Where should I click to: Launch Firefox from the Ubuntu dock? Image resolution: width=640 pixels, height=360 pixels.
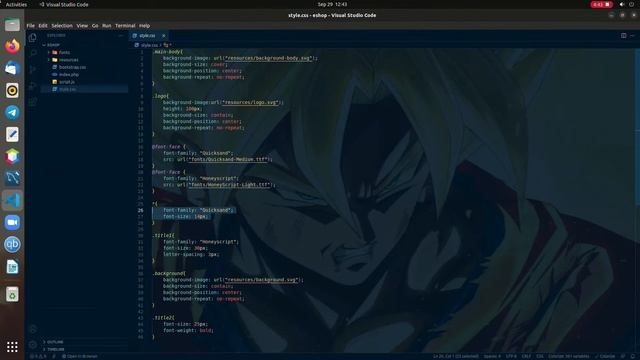(12, 46)
